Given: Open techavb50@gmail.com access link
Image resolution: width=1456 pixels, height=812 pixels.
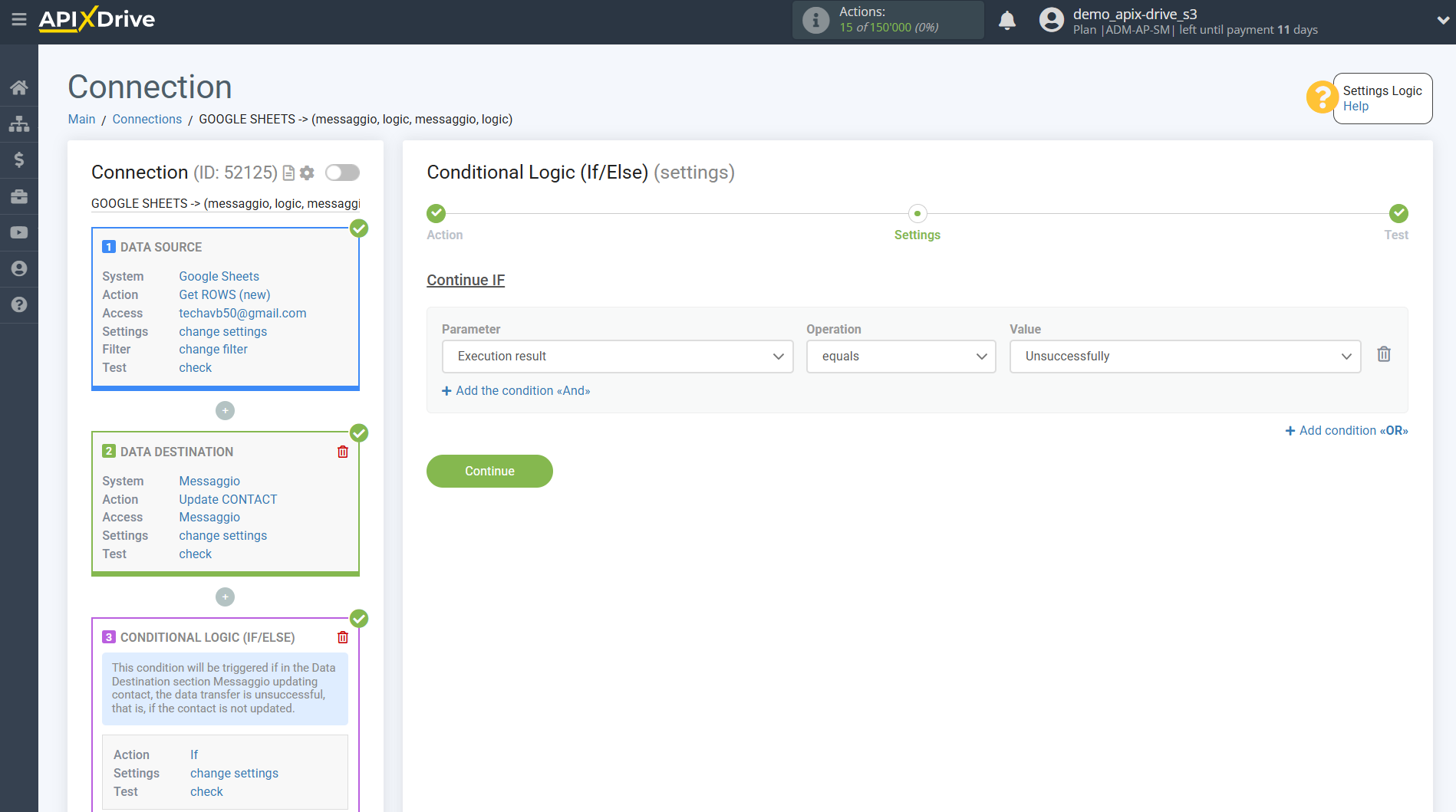Looking at the screenshot, I should point(242,313).
